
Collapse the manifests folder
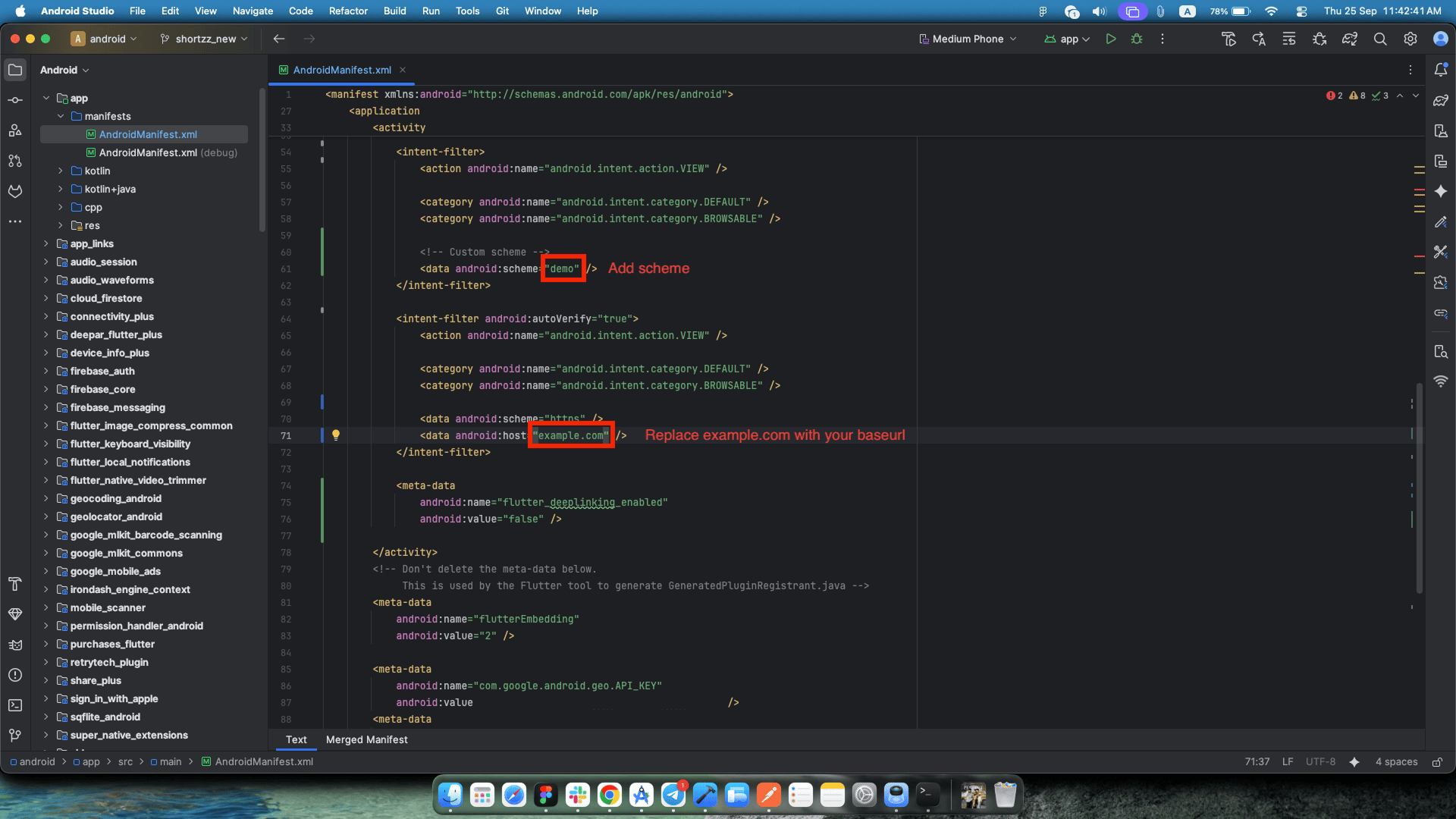(61, 116)
